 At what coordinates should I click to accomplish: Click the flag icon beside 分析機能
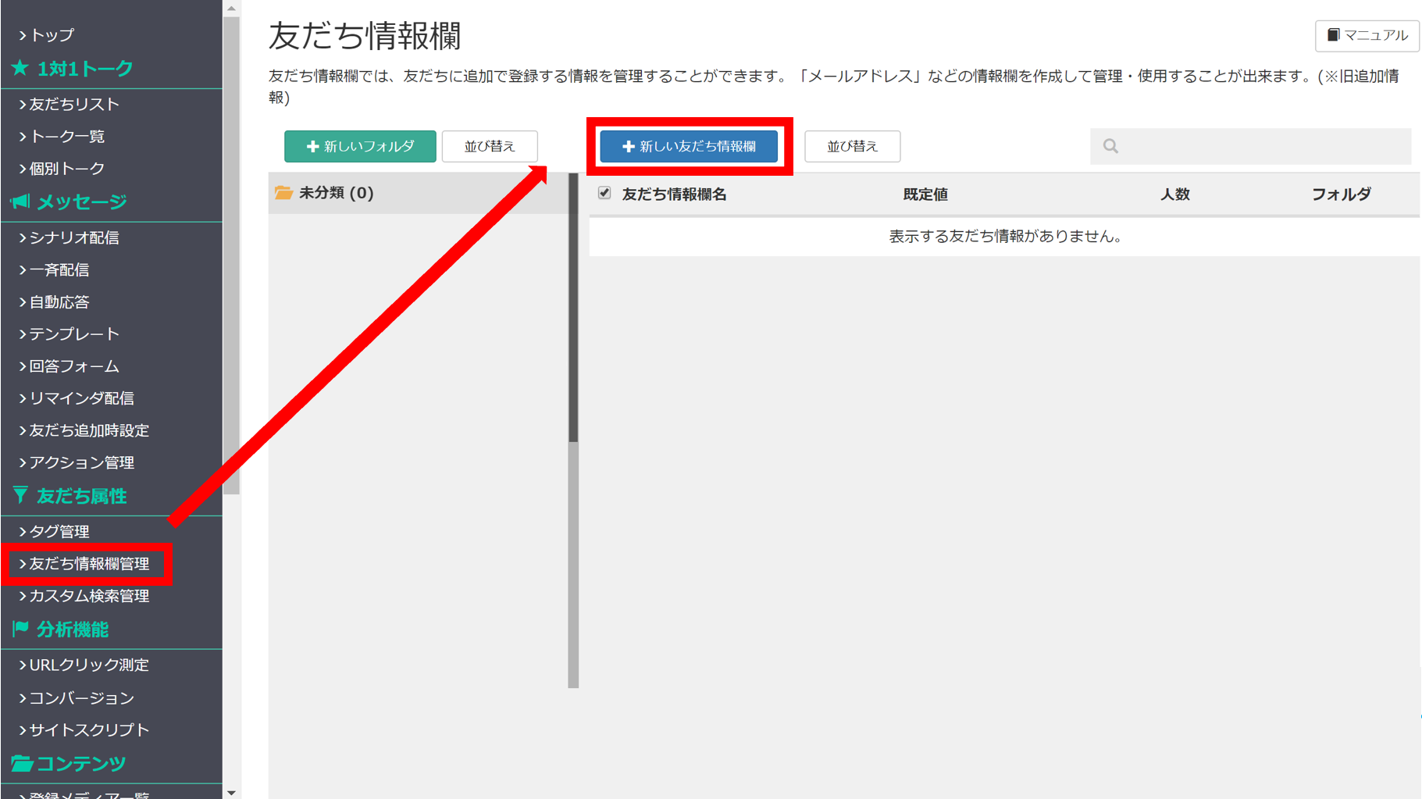pyautogui.click(x=20, y=629)
